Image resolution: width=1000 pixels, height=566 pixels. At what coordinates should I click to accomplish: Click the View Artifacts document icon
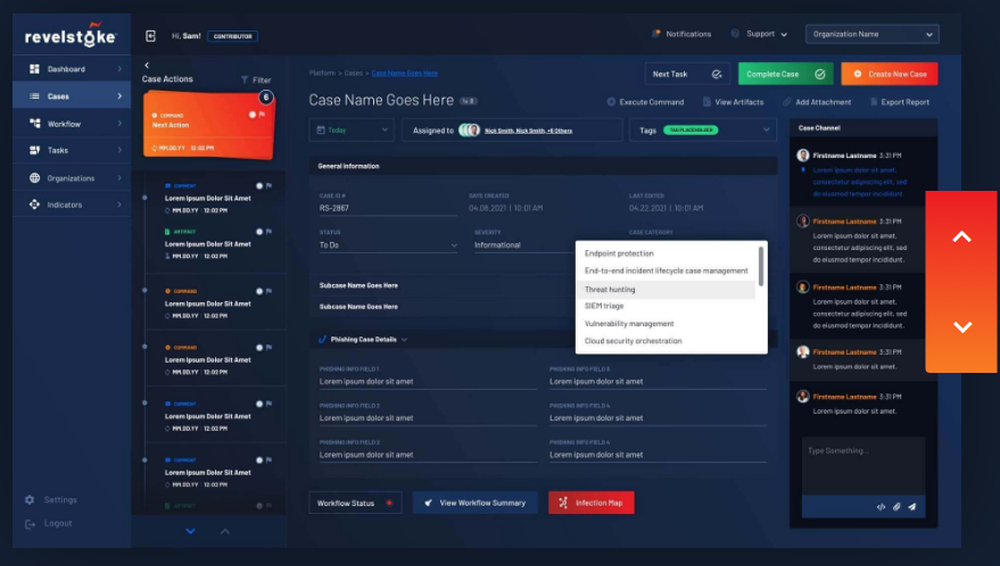coord(707,102)
